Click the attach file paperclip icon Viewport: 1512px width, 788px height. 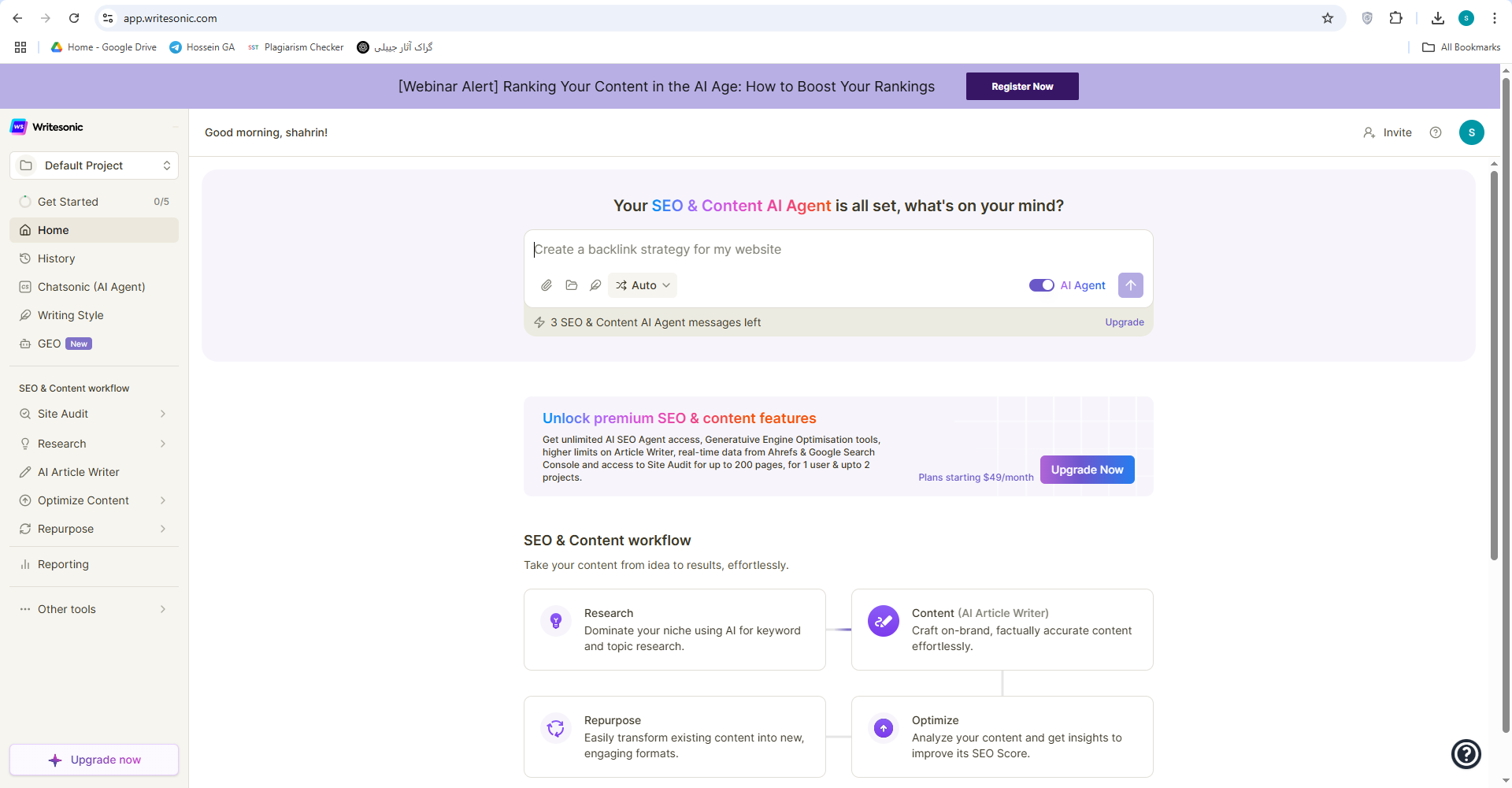pyautogui.click(x=547, y=285)
